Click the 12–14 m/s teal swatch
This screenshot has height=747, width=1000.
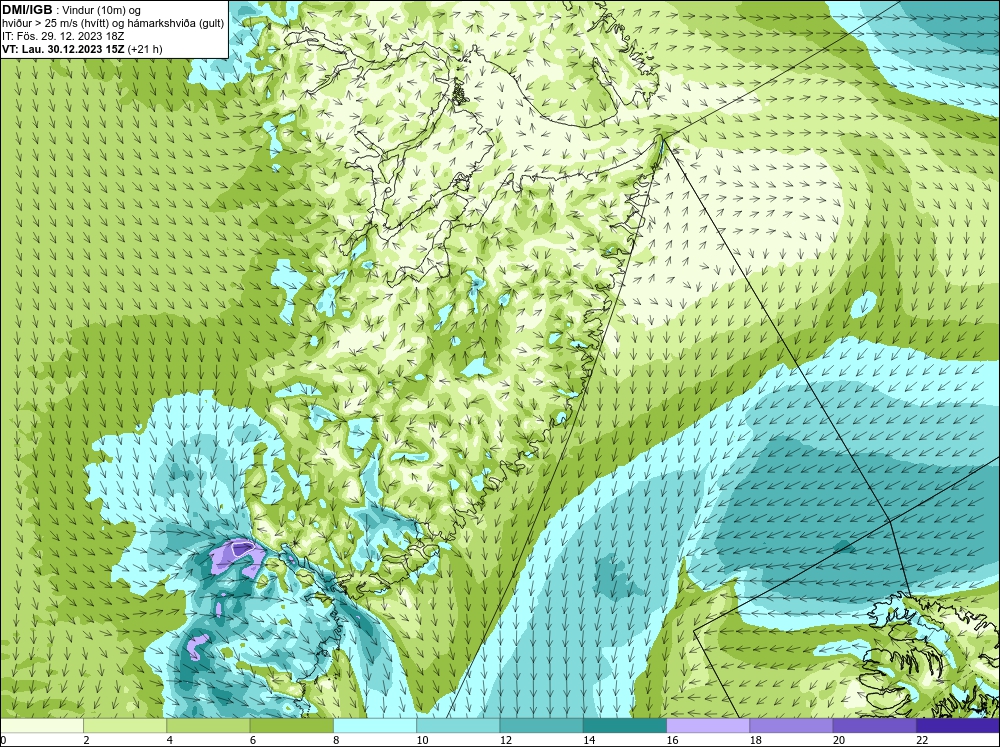pyautogui.click(x=541, y=726)
